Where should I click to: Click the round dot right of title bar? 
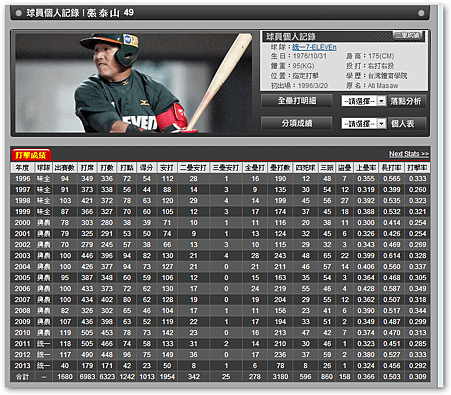(x=421, y=13)
